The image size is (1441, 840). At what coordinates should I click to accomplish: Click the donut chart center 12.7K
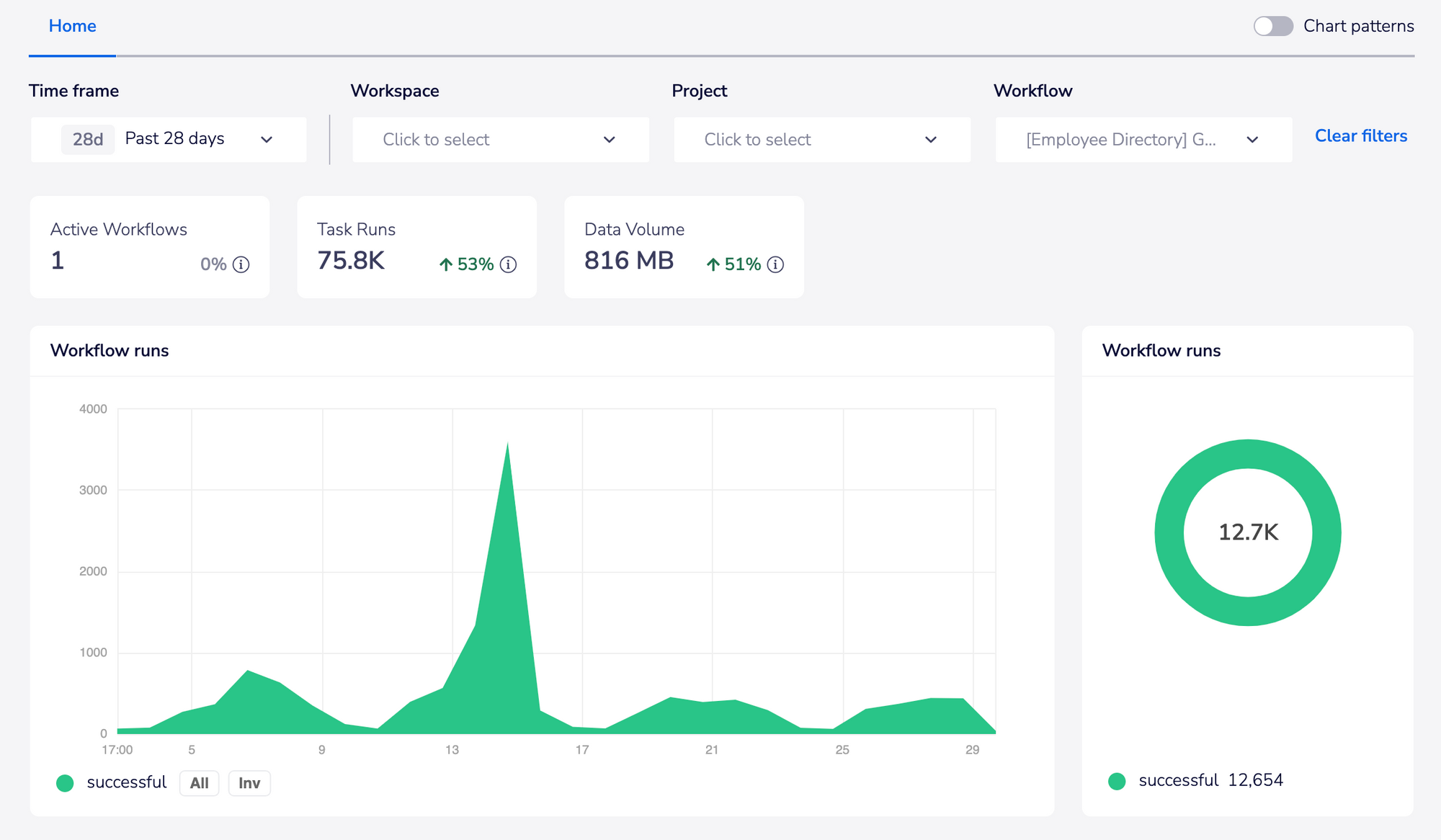pos(1248,532)
